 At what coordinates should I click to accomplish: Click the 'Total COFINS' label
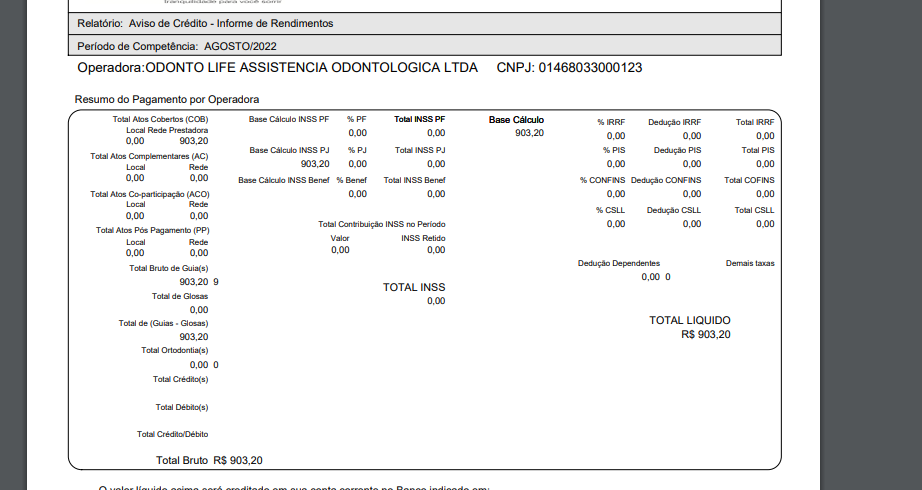pyautogui.click(x=749, y=181)
